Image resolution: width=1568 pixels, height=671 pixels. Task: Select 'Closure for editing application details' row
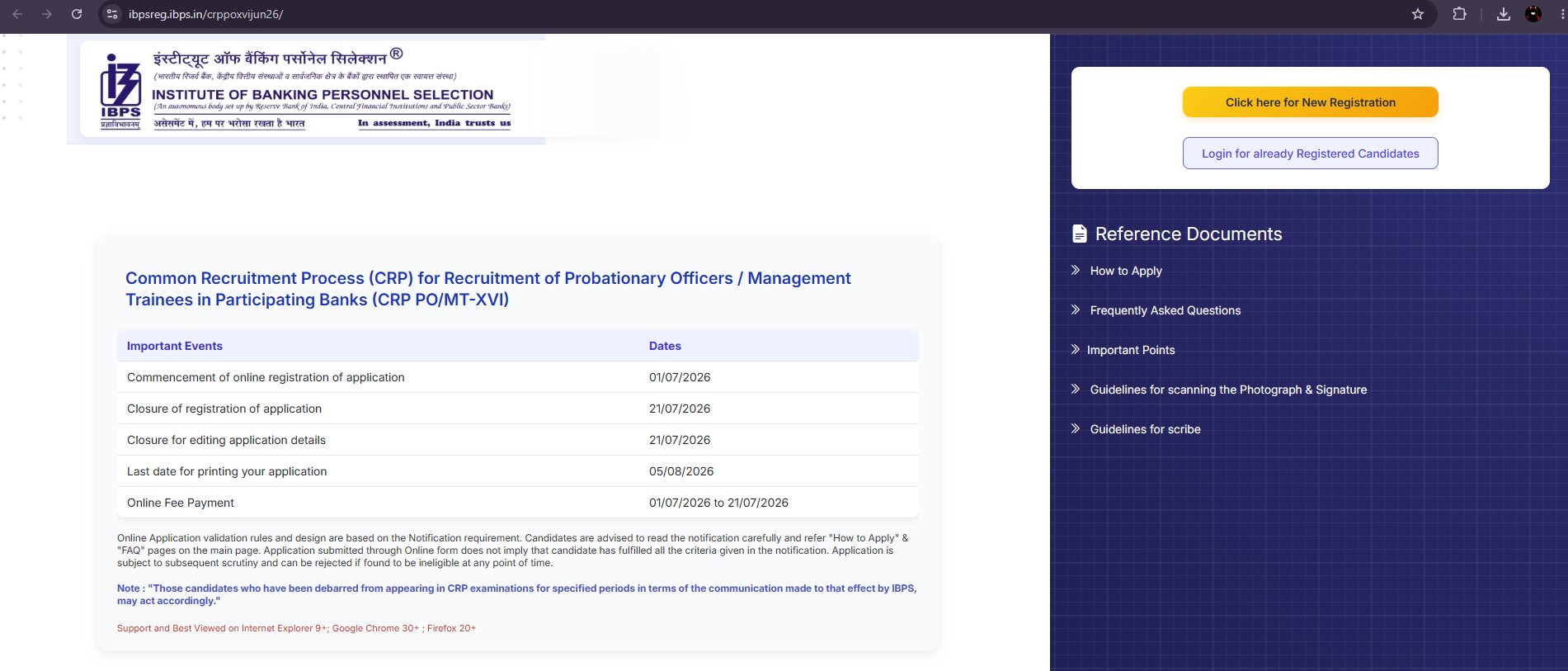click(x=518, y=440)
